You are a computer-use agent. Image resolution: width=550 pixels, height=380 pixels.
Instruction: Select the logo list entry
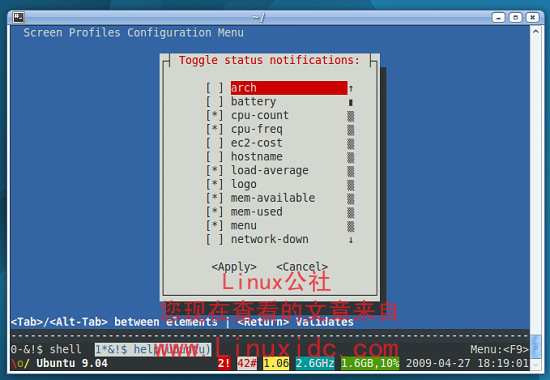243,184
